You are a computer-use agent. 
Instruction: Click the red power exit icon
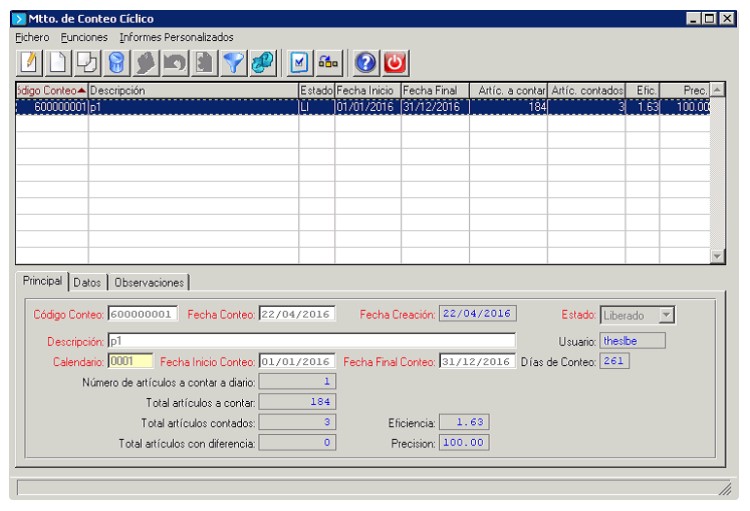point(395,63)
